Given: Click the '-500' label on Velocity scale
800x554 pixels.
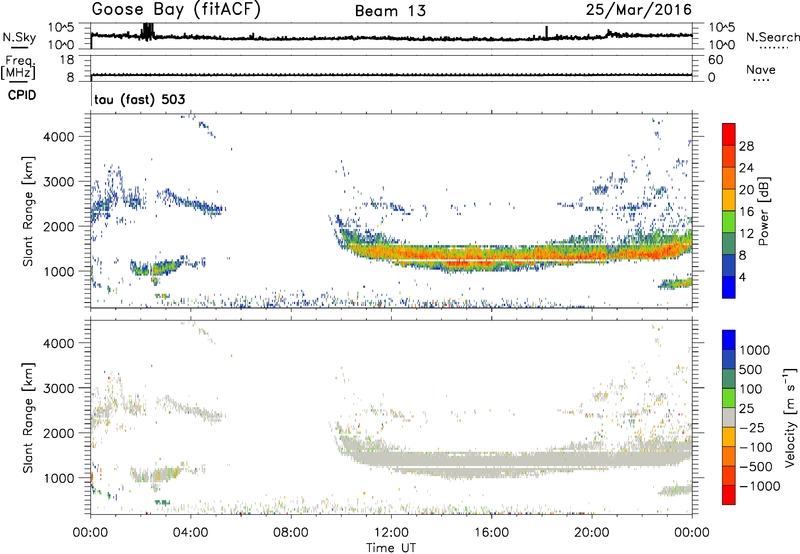Looking at the screenshot, I should click(x=756, y=467).
